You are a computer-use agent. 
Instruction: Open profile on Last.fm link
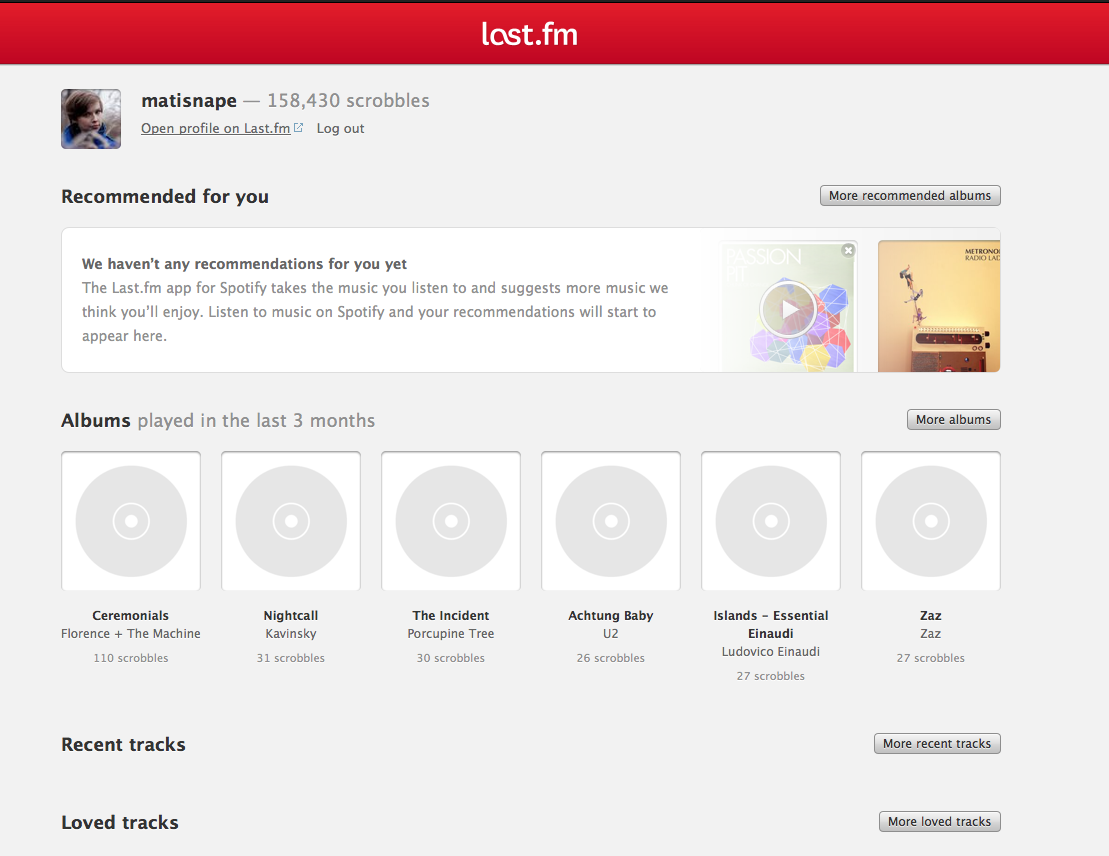[x=216, y=128]
